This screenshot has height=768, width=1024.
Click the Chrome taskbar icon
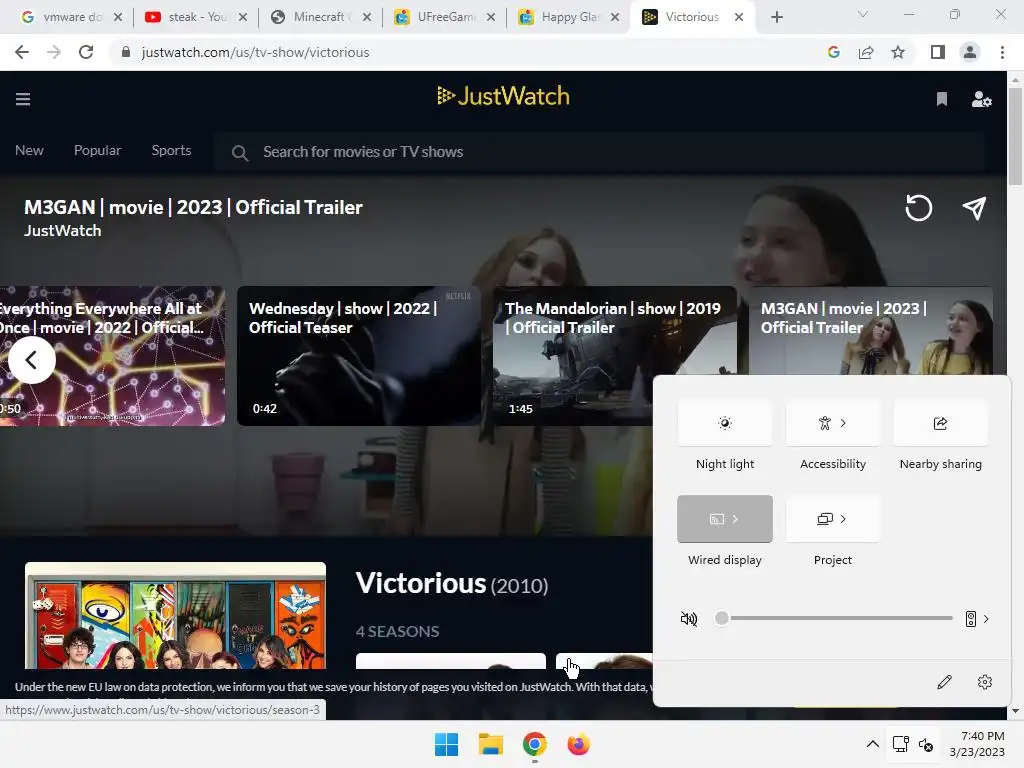534,744
